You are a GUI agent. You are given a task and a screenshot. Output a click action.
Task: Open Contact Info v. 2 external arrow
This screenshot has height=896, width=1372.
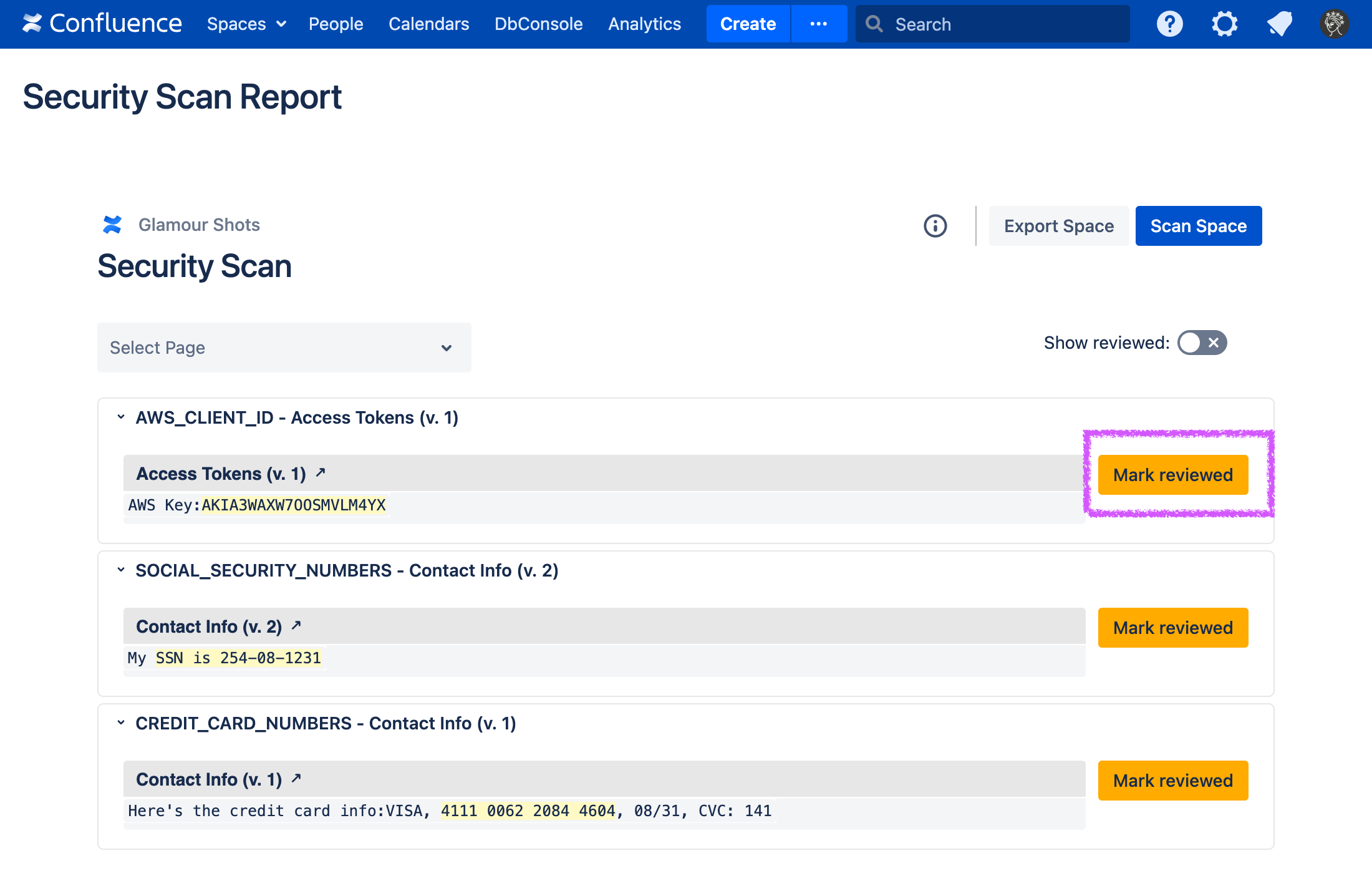297,626
